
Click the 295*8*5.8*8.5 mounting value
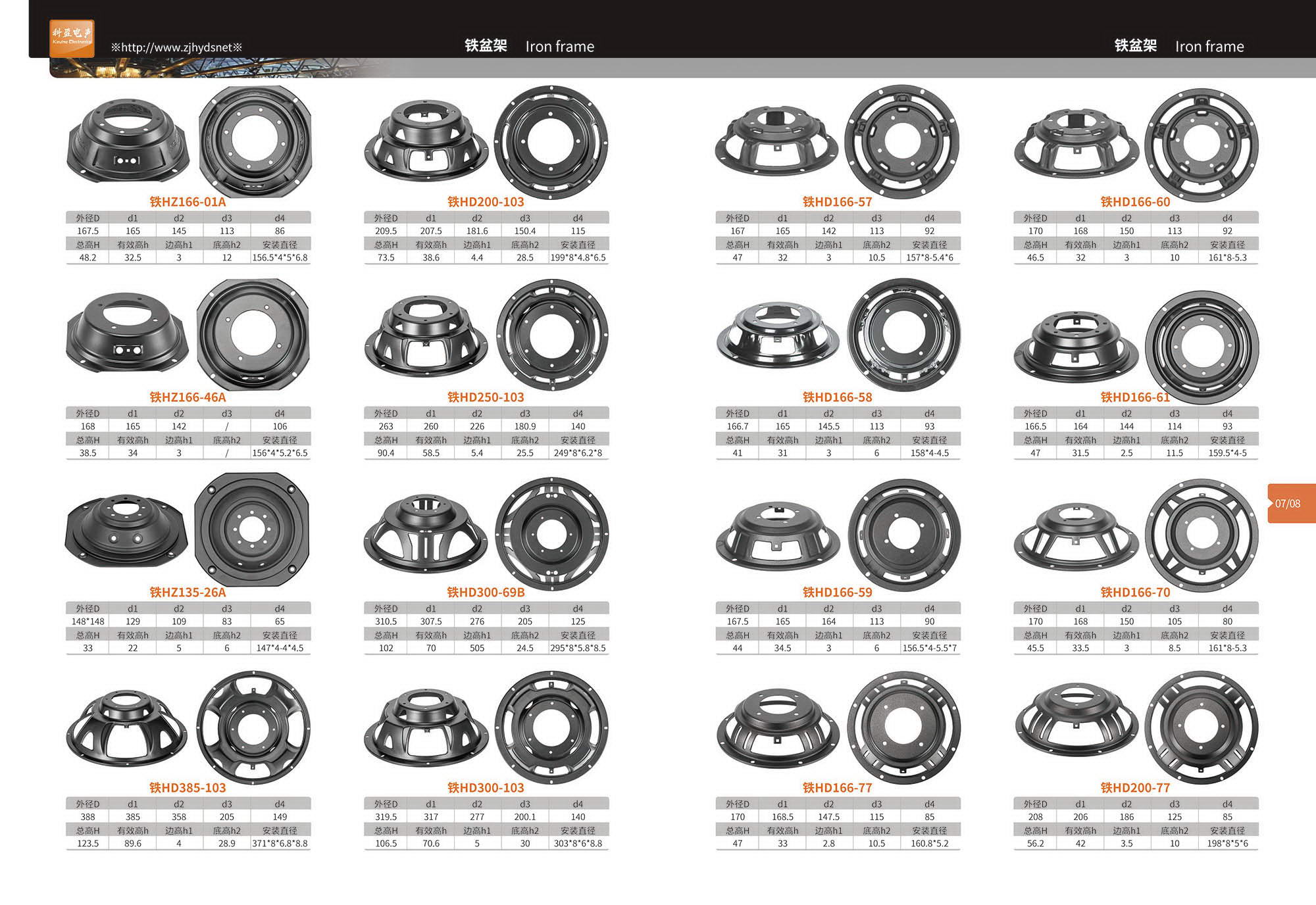578,648
